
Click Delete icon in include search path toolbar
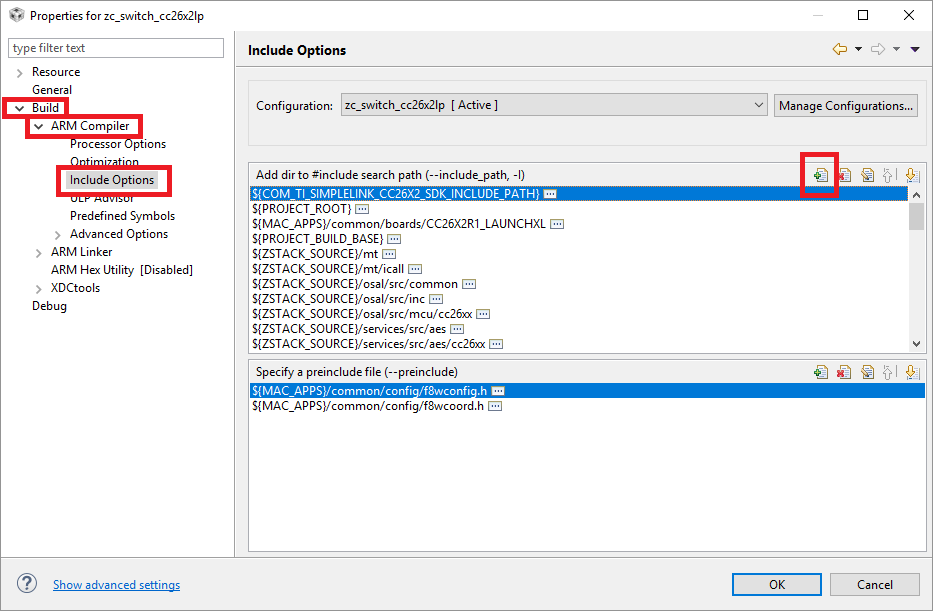844,175
